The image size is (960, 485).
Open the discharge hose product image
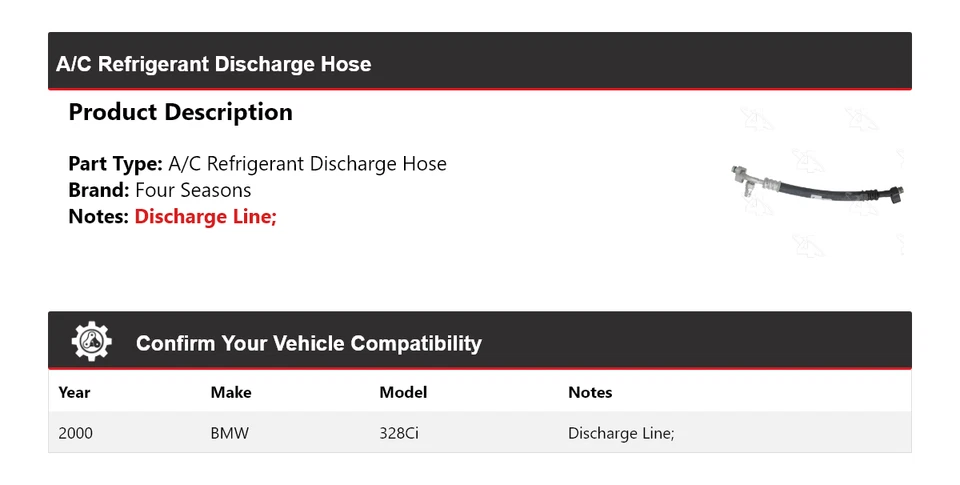[817, 184]
